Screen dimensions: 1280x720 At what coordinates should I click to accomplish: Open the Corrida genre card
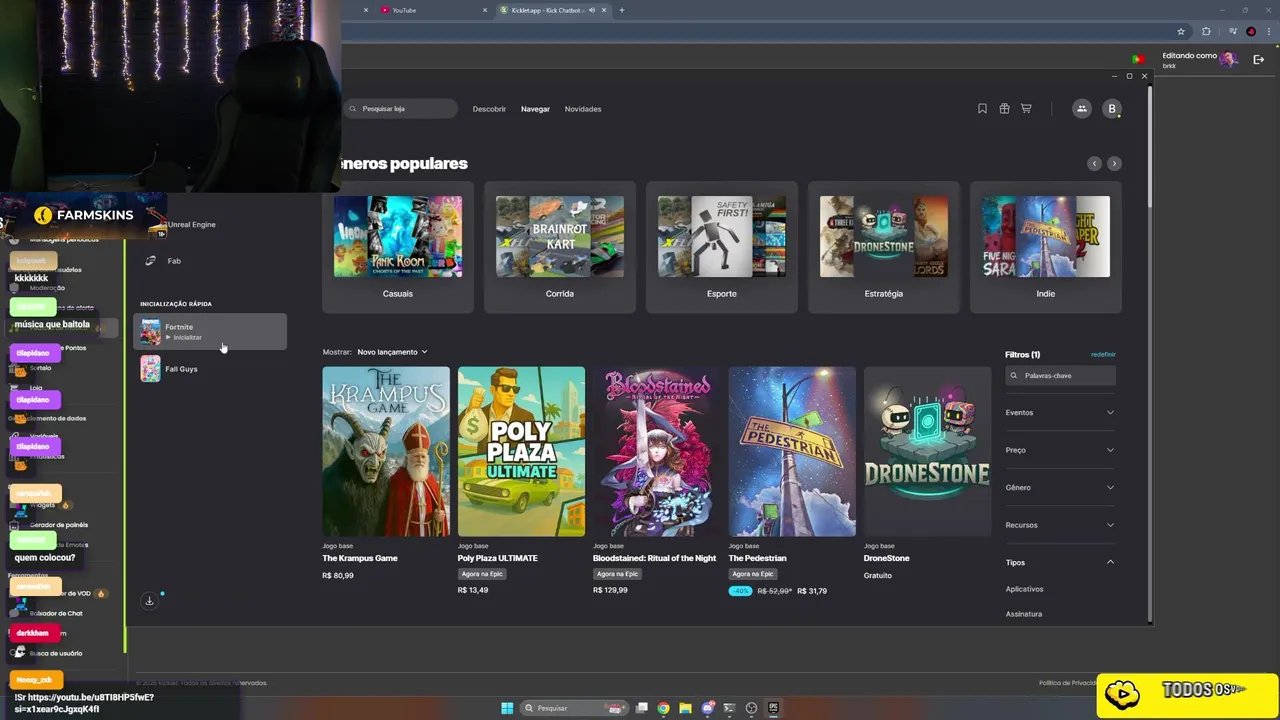pyautogui.click(x=560, y=247)
